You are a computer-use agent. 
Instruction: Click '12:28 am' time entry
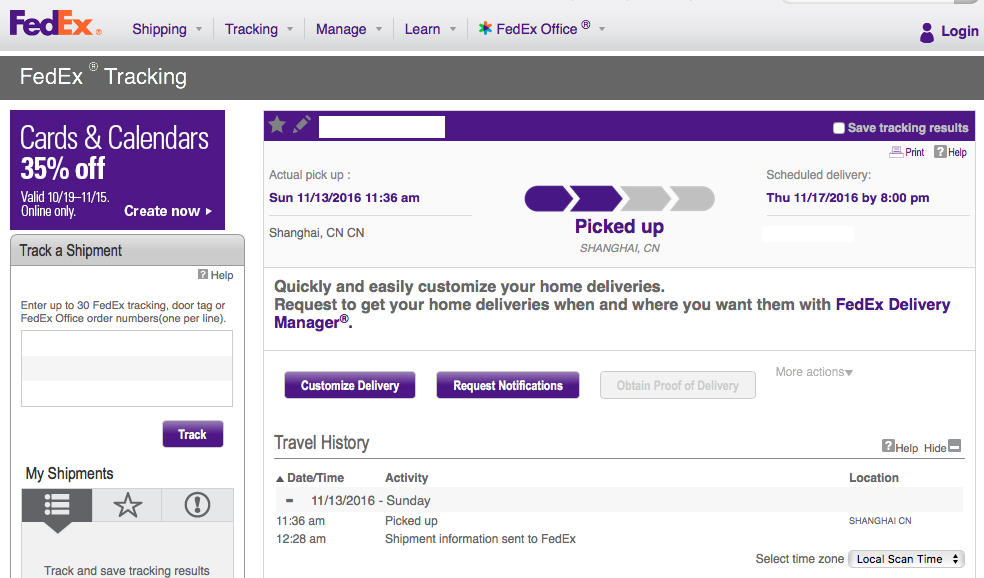pyautogui.click(x=301, y=539)
